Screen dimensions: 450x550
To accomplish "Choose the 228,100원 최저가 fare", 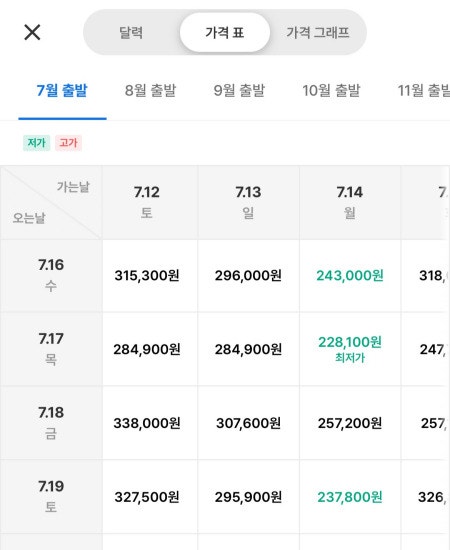I will click(x=350, y=349).
